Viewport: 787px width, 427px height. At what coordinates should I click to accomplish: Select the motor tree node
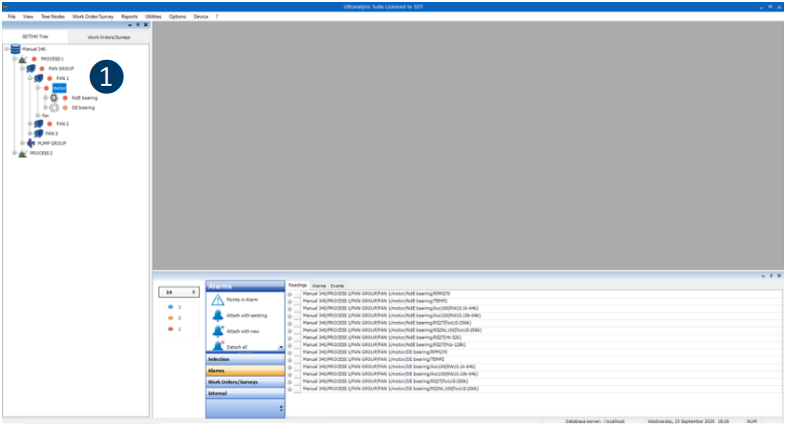[59, 88]
